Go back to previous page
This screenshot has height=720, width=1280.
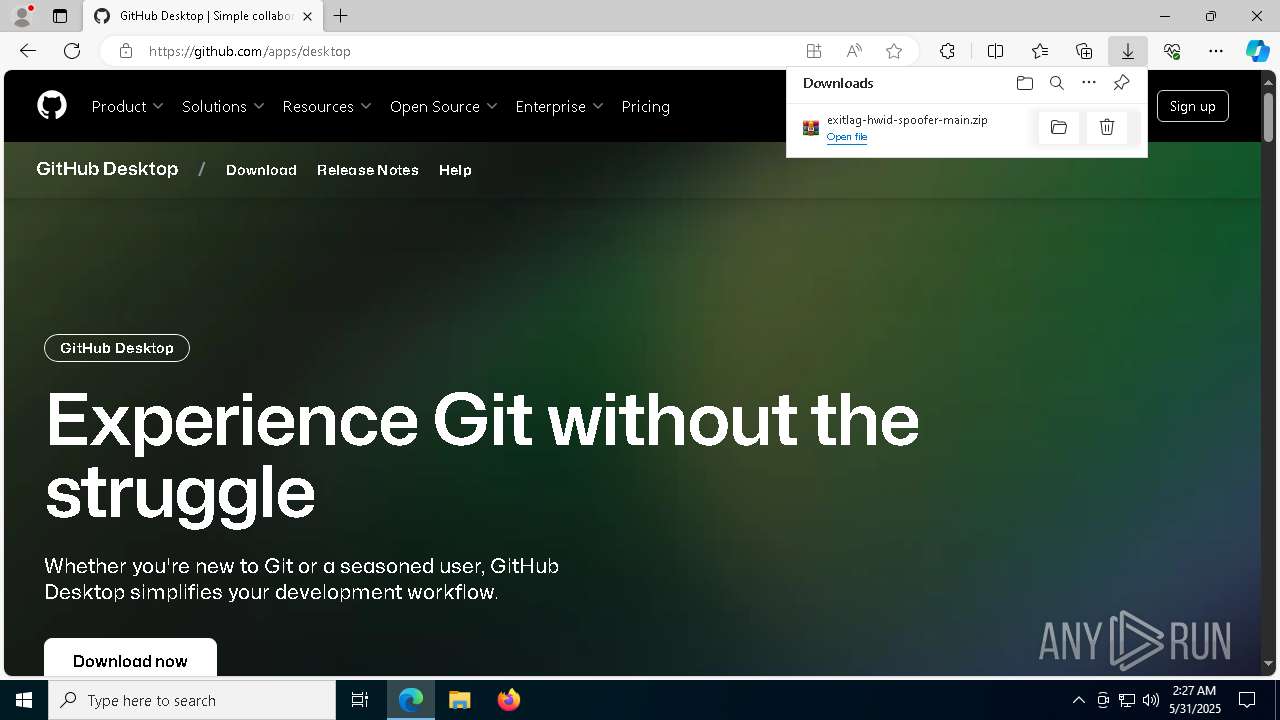coord(28,51)
